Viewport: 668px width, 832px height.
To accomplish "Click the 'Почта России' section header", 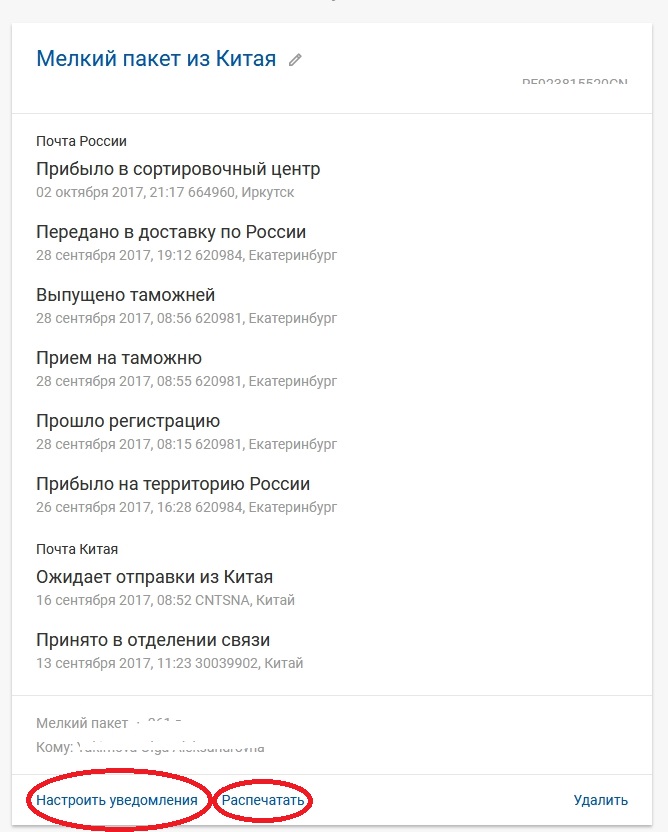I will (x=81, y=141).
